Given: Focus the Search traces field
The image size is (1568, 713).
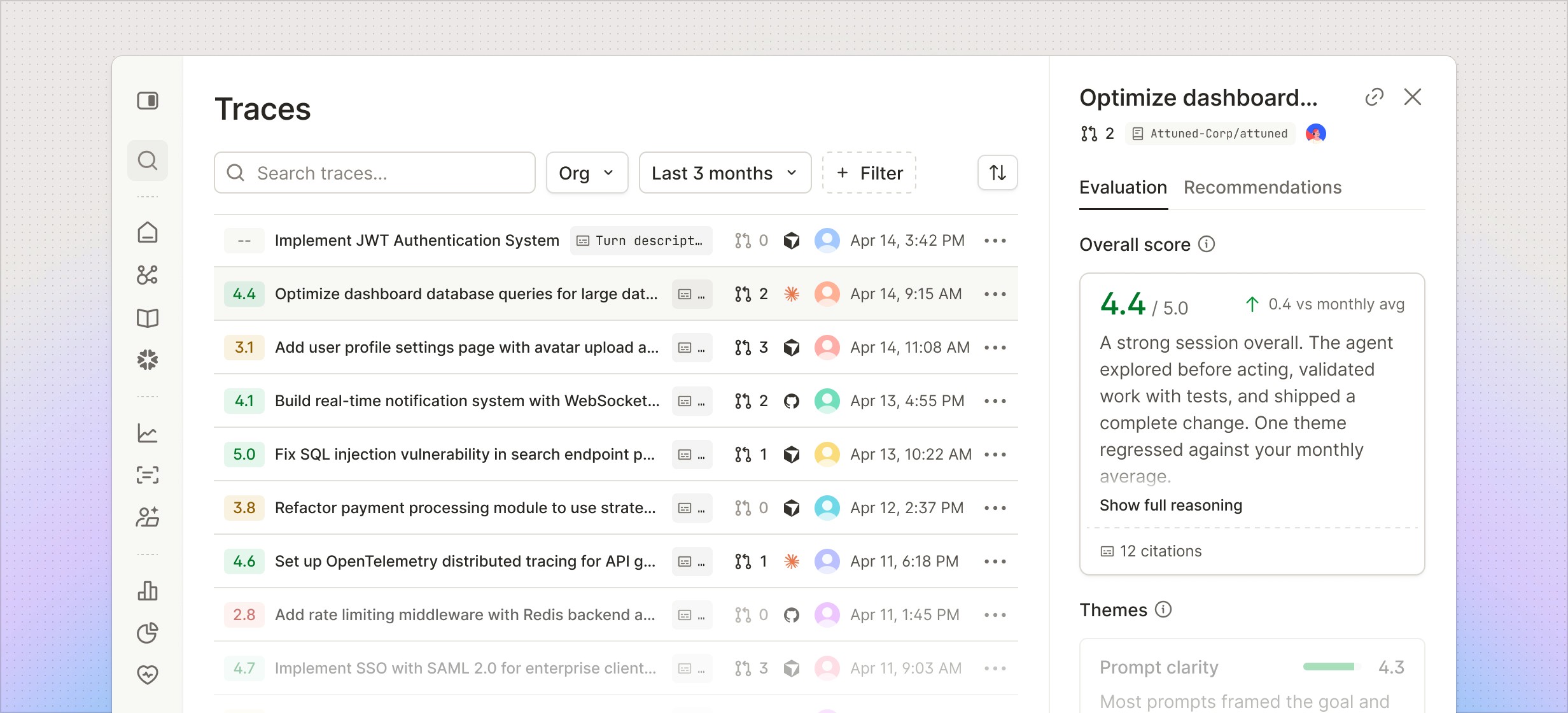Looking at the screenshot, I should point(375,173).
